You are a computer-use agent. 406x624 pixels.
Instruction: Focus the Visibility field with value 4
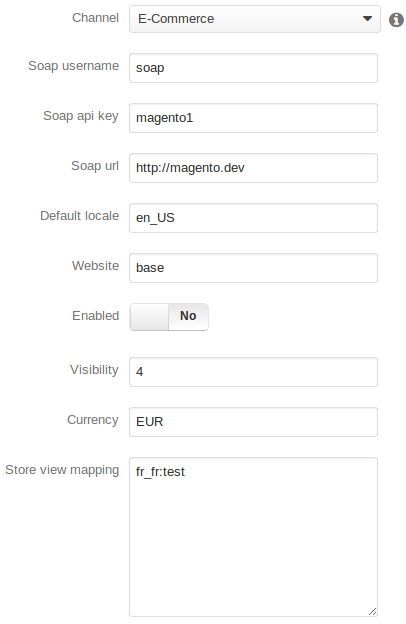(253, 372)
